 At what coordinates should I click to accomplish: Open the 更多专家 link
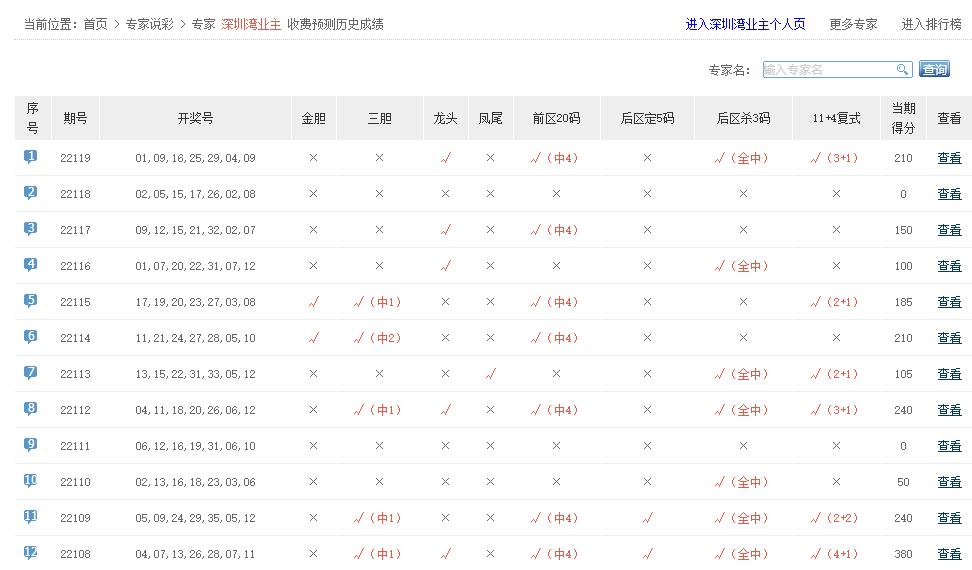(x=853, y=24)
